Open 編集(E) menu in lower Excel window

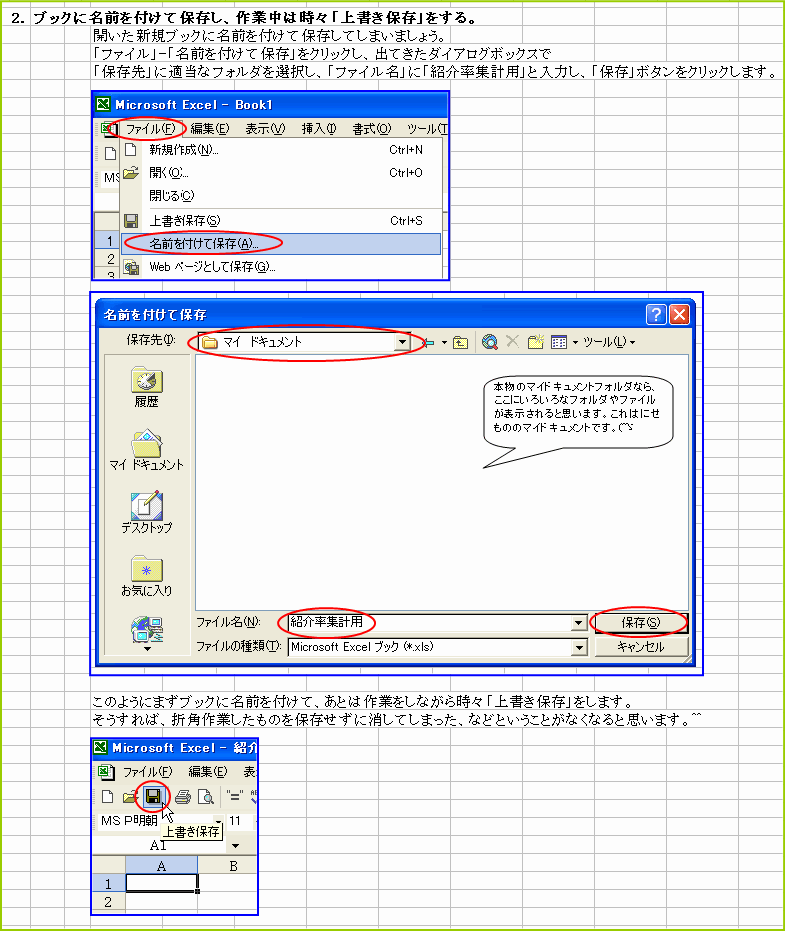[x=208, y=772]
